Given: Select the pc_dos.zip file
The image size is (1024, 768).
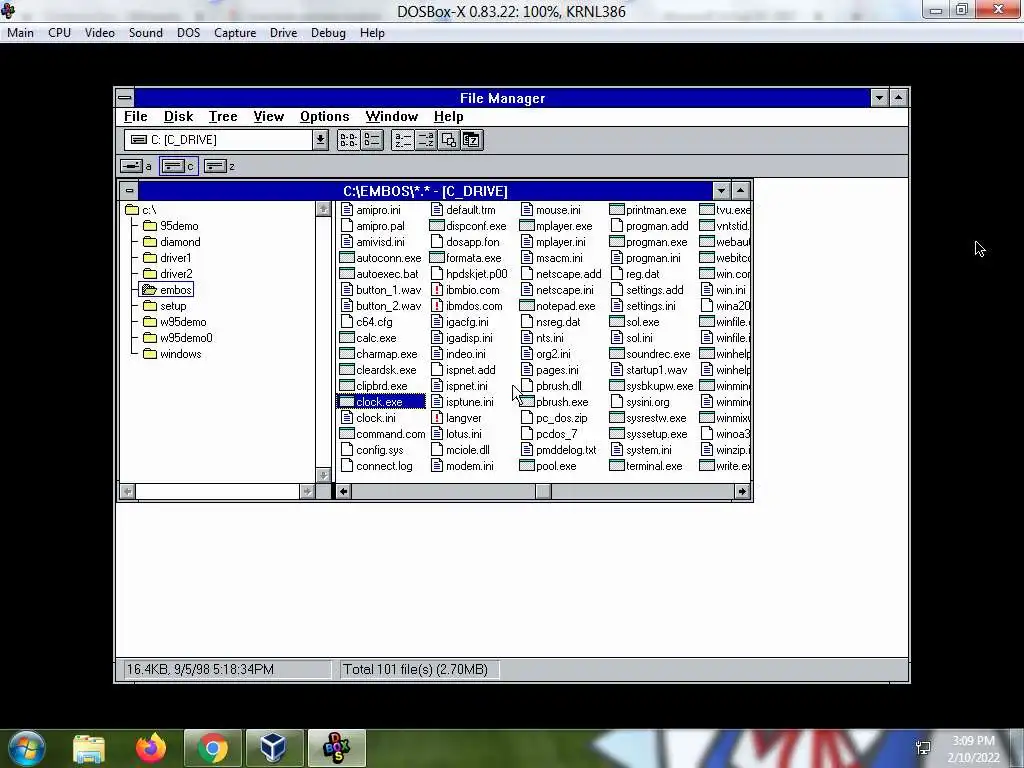Looking at the screenshot, I should tap(554, 418).
